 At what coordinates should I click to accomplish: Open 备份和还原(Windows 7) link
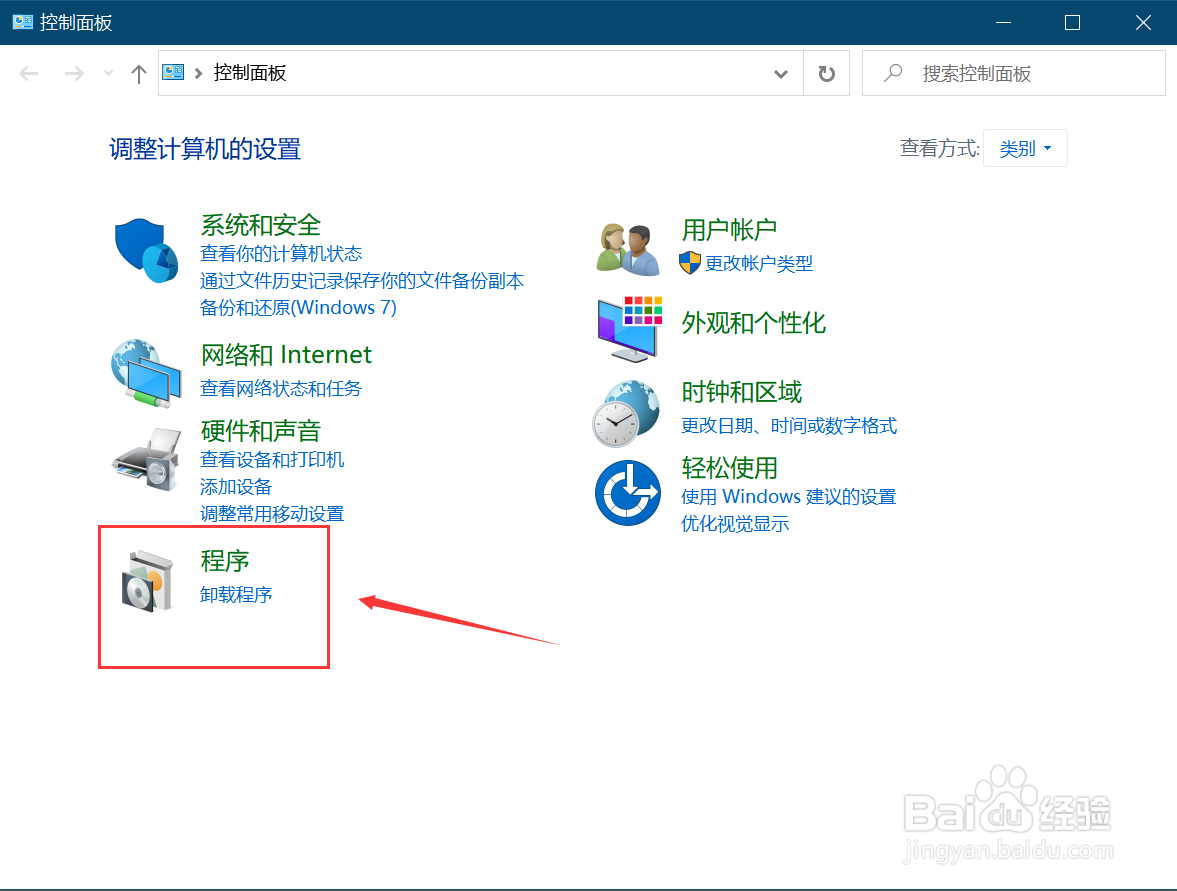click(298, 308)
